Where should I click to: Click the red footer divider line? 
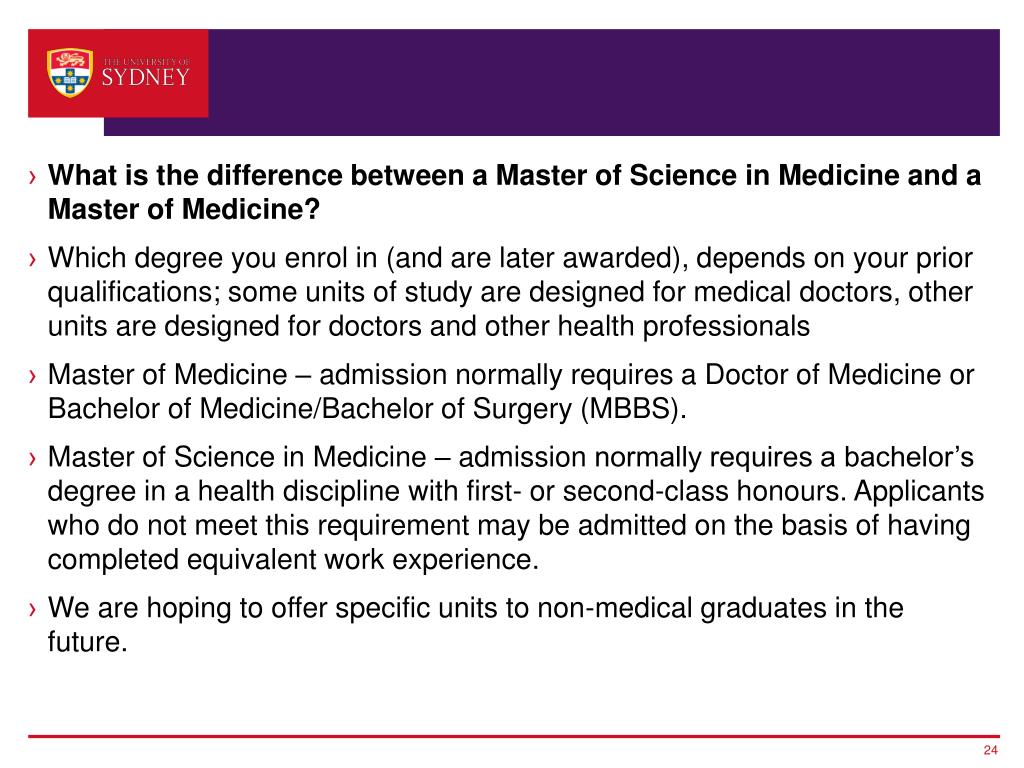(x=512, y=737)
